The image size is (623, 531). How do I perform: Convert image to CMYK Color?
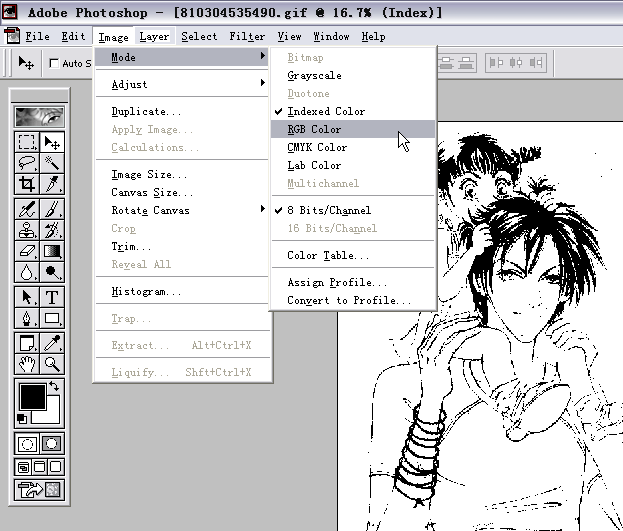tap(353, 147)
